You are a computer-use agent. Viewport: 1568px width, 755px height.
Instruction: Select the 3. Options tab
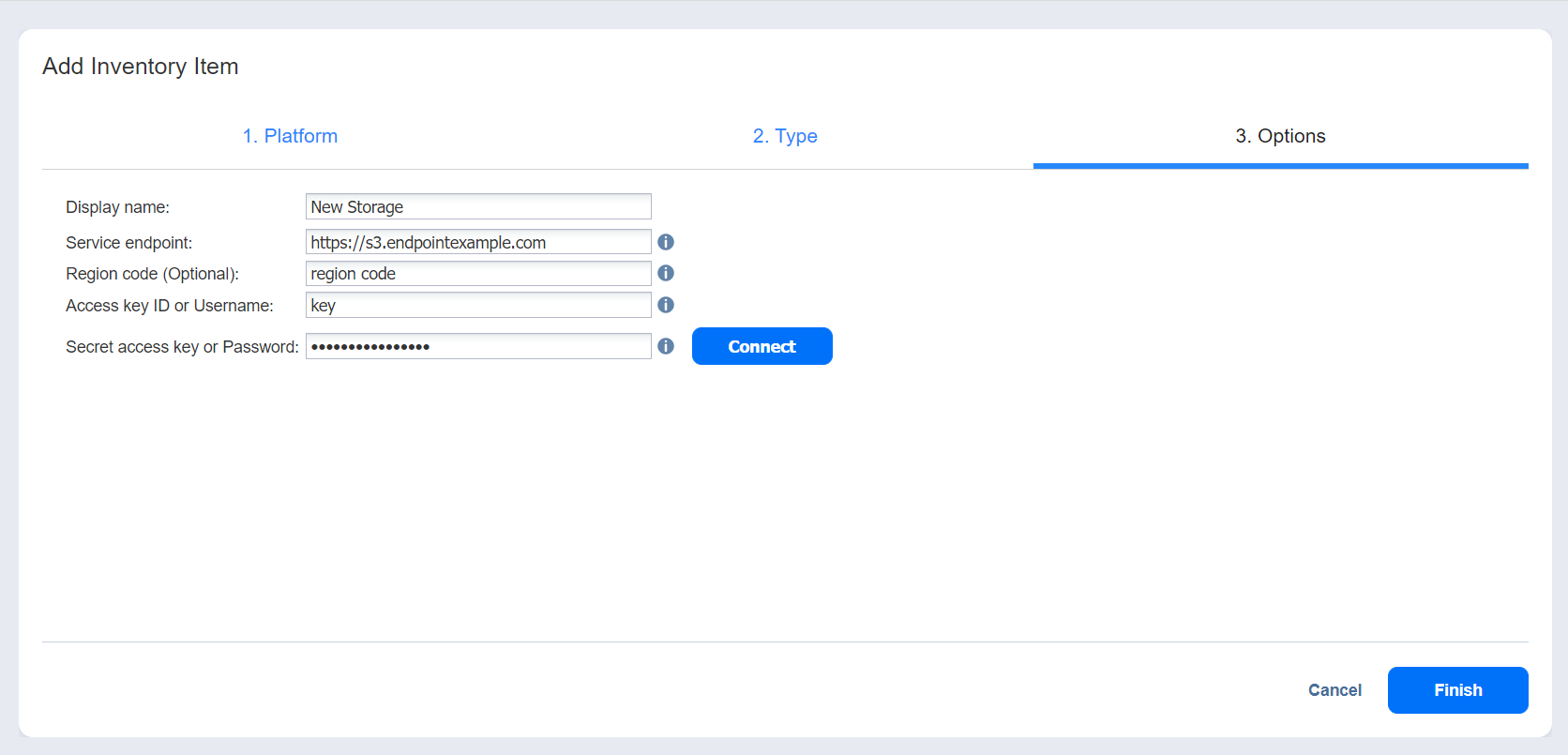pyautogui.click(x=1280, y=136)
